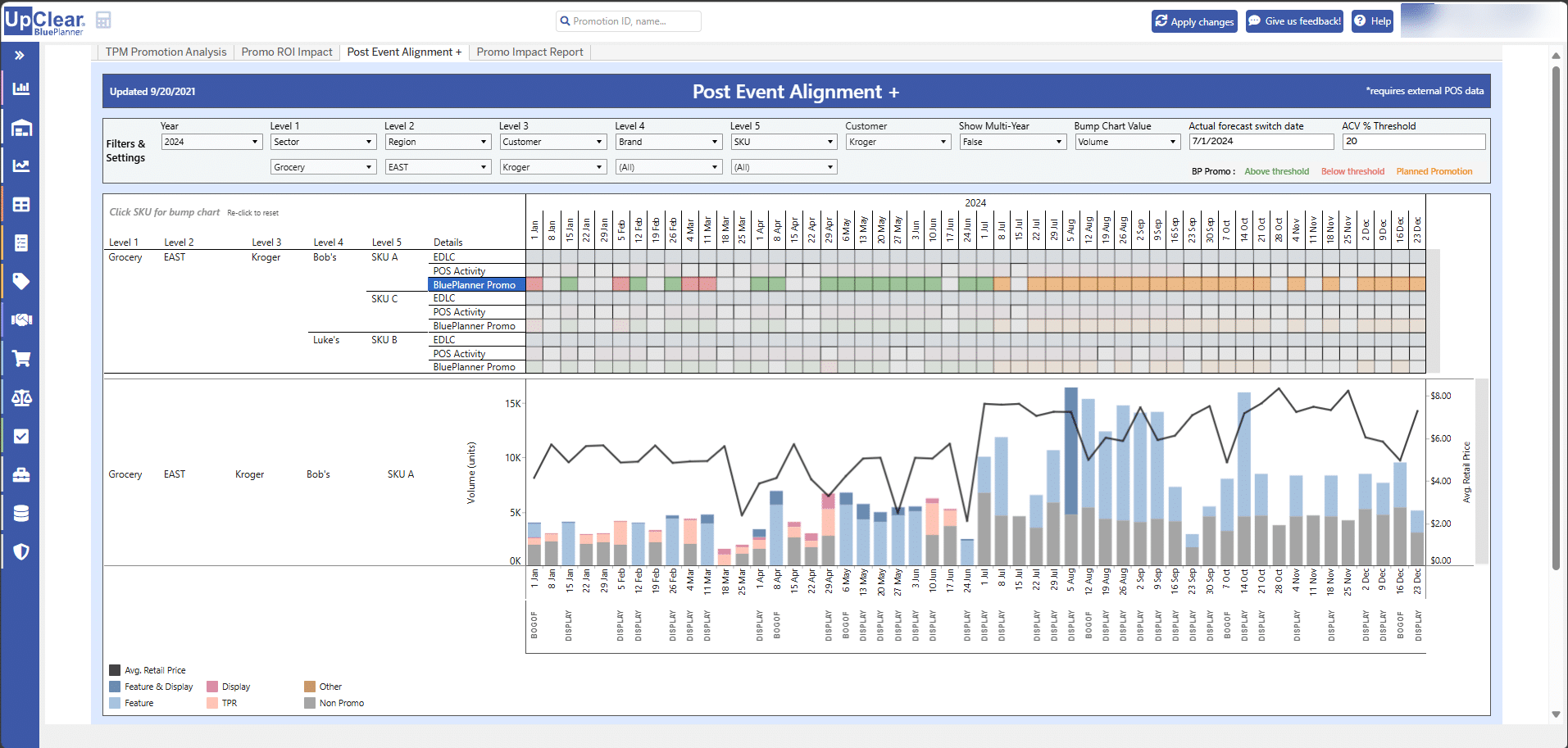Open the toolbox sidebar icon

click(21, 474)
